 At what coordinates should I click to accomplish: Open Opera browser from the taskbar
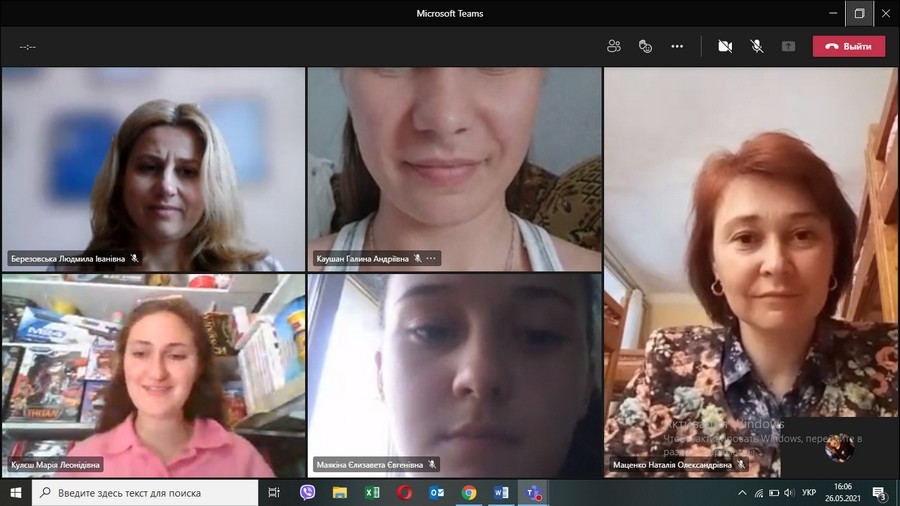pos(404,493)
